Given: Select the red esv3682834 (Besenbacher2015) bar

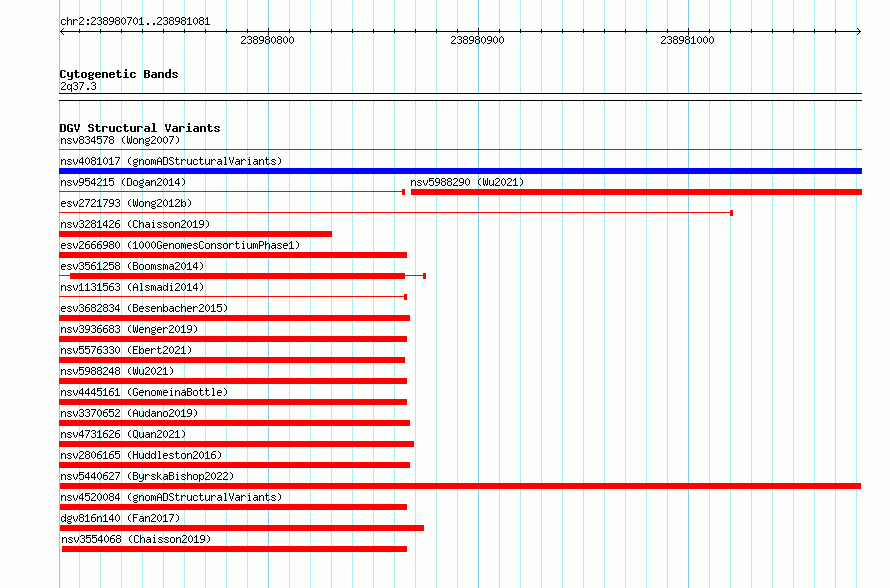Looking at the screenshot, I should coord(234,318).
